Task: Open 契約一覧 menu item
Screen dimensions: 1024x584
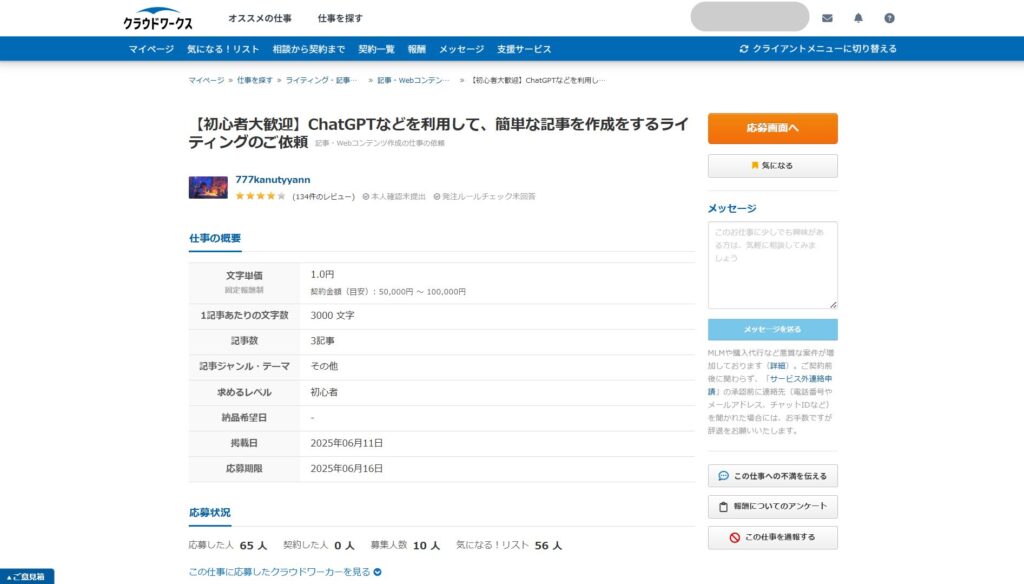Action: tap(376, 49)
